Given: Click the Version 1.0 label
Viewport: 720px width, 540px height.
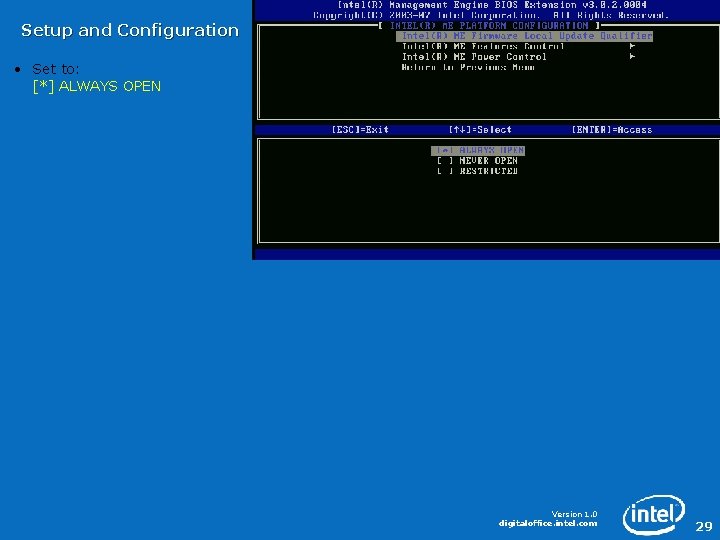Looking at the screenshot, I should [x=574, y=514].
